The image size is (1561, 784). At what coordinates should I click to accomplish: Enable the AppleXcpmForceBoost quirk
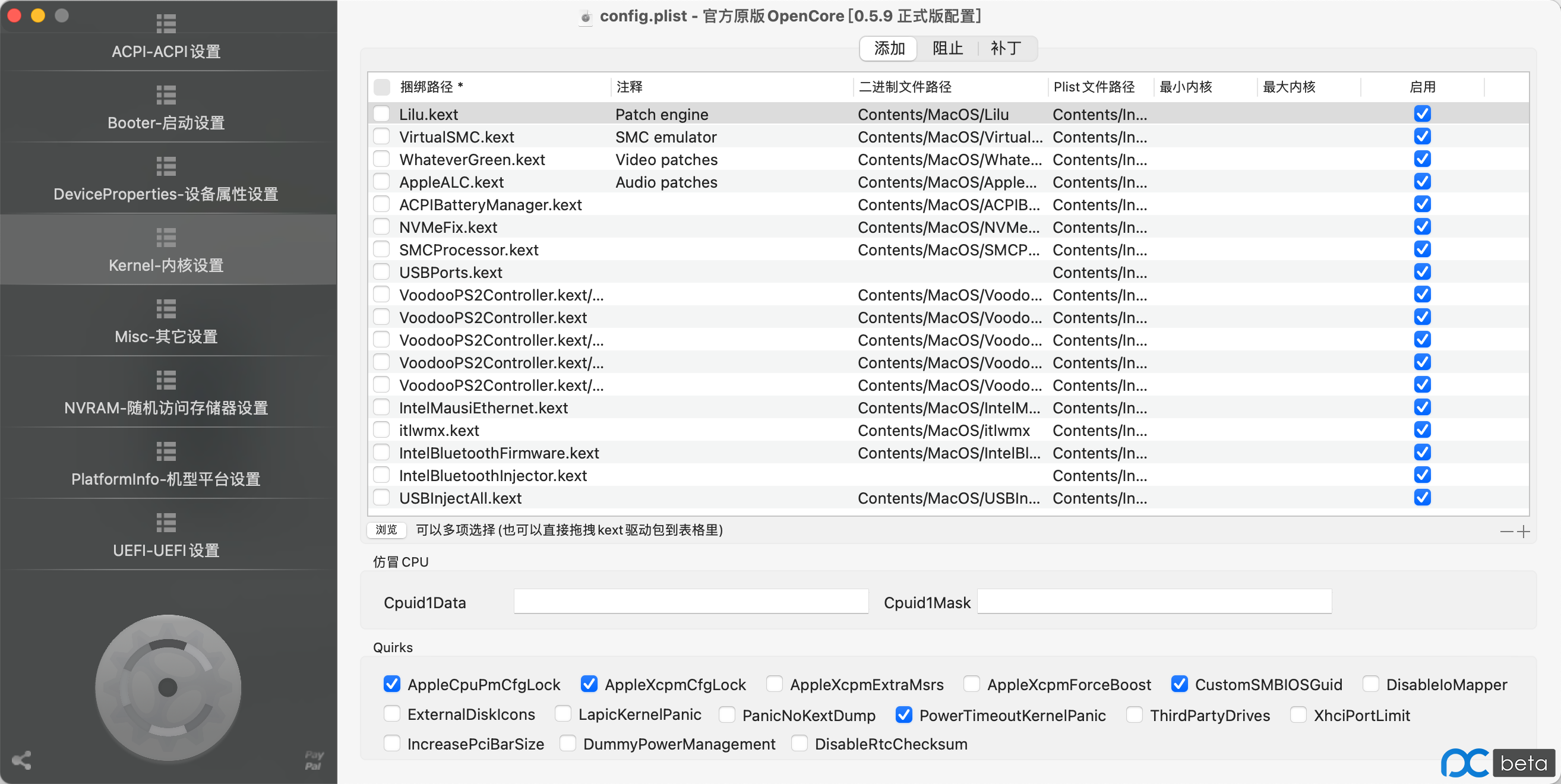pos(971,684)
